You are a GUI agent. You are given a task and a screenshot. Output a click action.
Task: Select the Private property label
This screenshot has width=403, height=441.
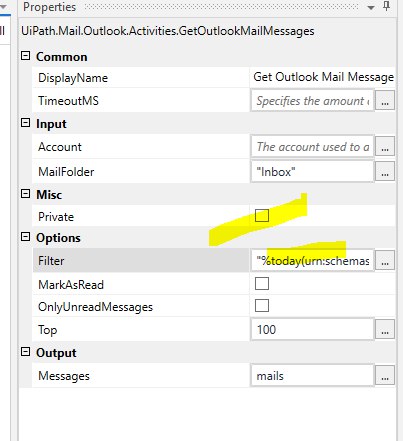pyautogui.click(x=56, y=217)
